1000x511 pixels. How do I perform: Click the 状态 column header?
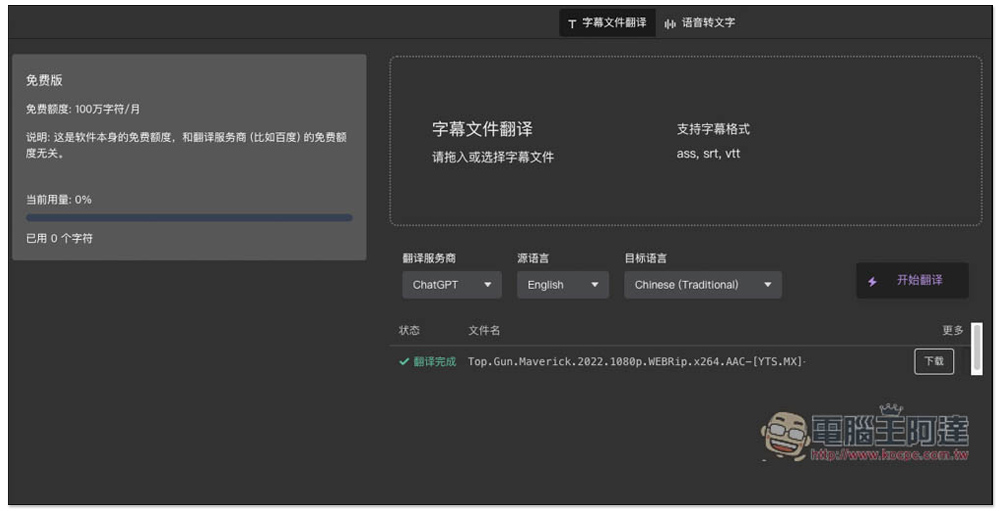[409, 331]
